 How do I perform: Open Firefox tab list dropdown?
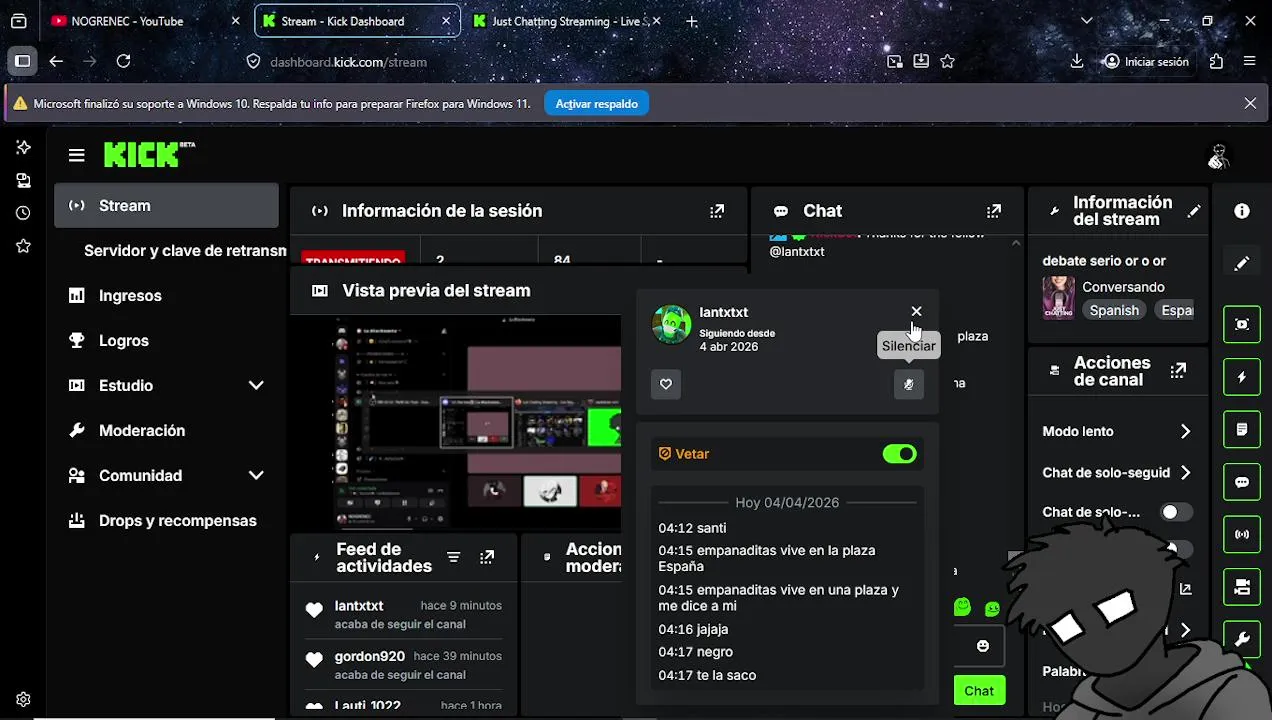[x=1087, y=20]
